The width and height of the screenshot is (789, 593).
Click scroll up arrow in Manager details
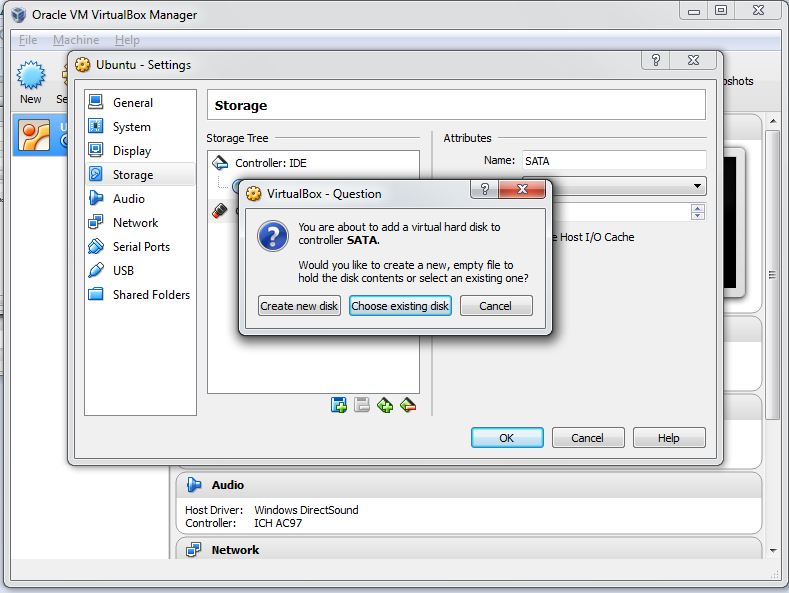tap(773, 121)
